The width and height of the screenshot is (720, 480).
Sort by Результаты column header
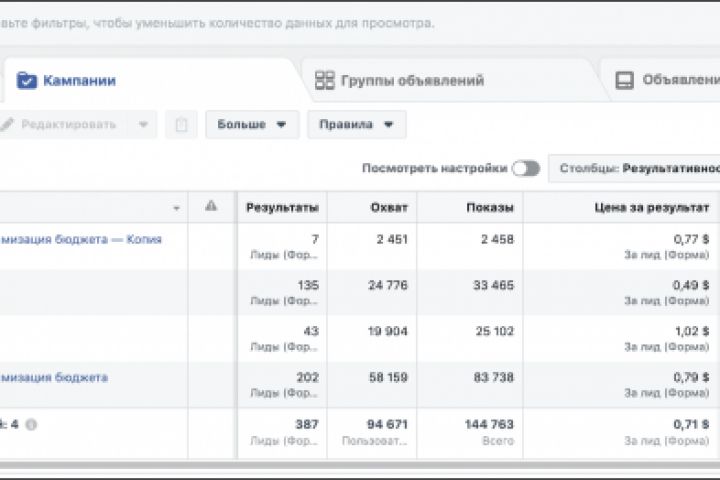pos(282,207)
